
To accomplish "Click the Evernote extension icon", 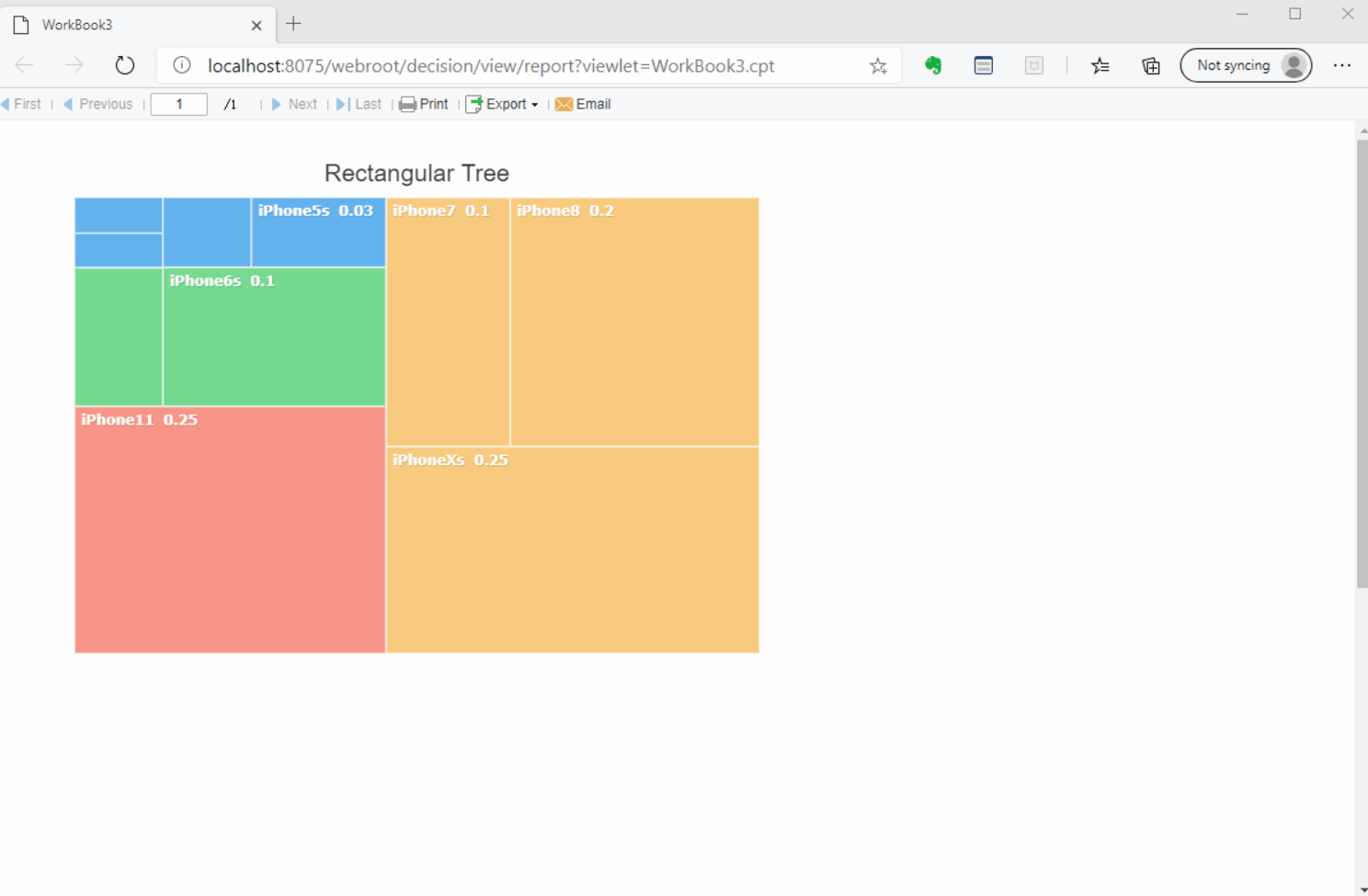I will (932, 65).
